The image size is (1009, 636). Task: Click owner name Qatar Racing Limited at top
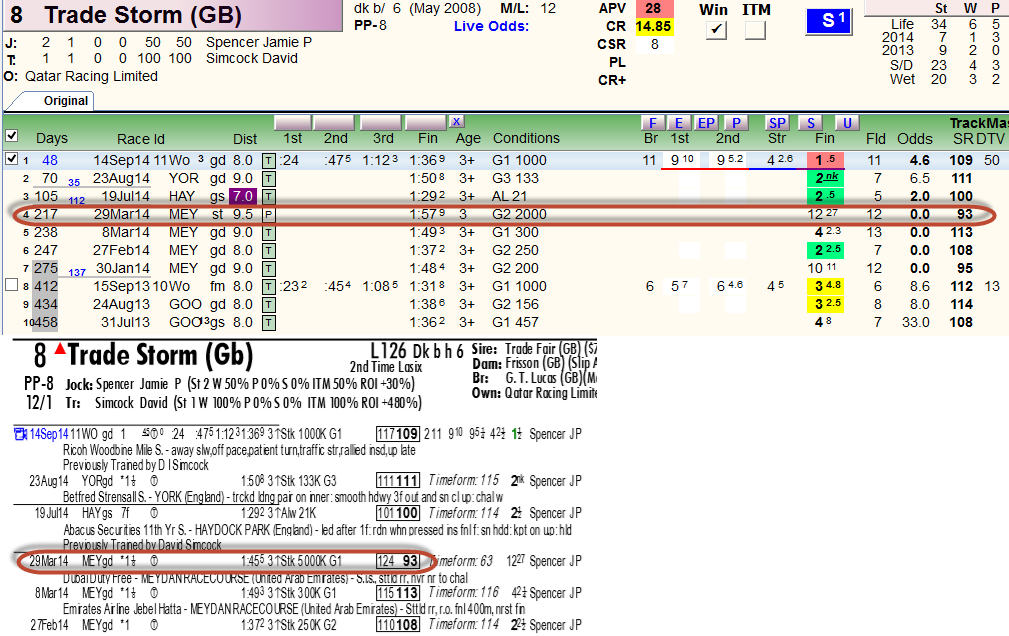(91, 76)
